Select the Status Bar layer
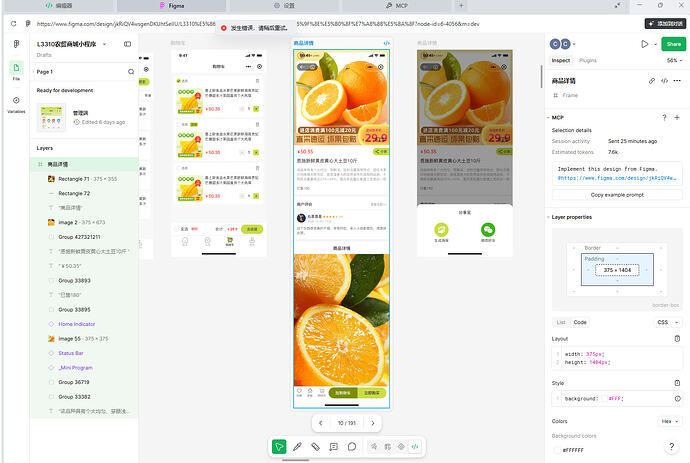690x463 pixels. tap(84, 353)
